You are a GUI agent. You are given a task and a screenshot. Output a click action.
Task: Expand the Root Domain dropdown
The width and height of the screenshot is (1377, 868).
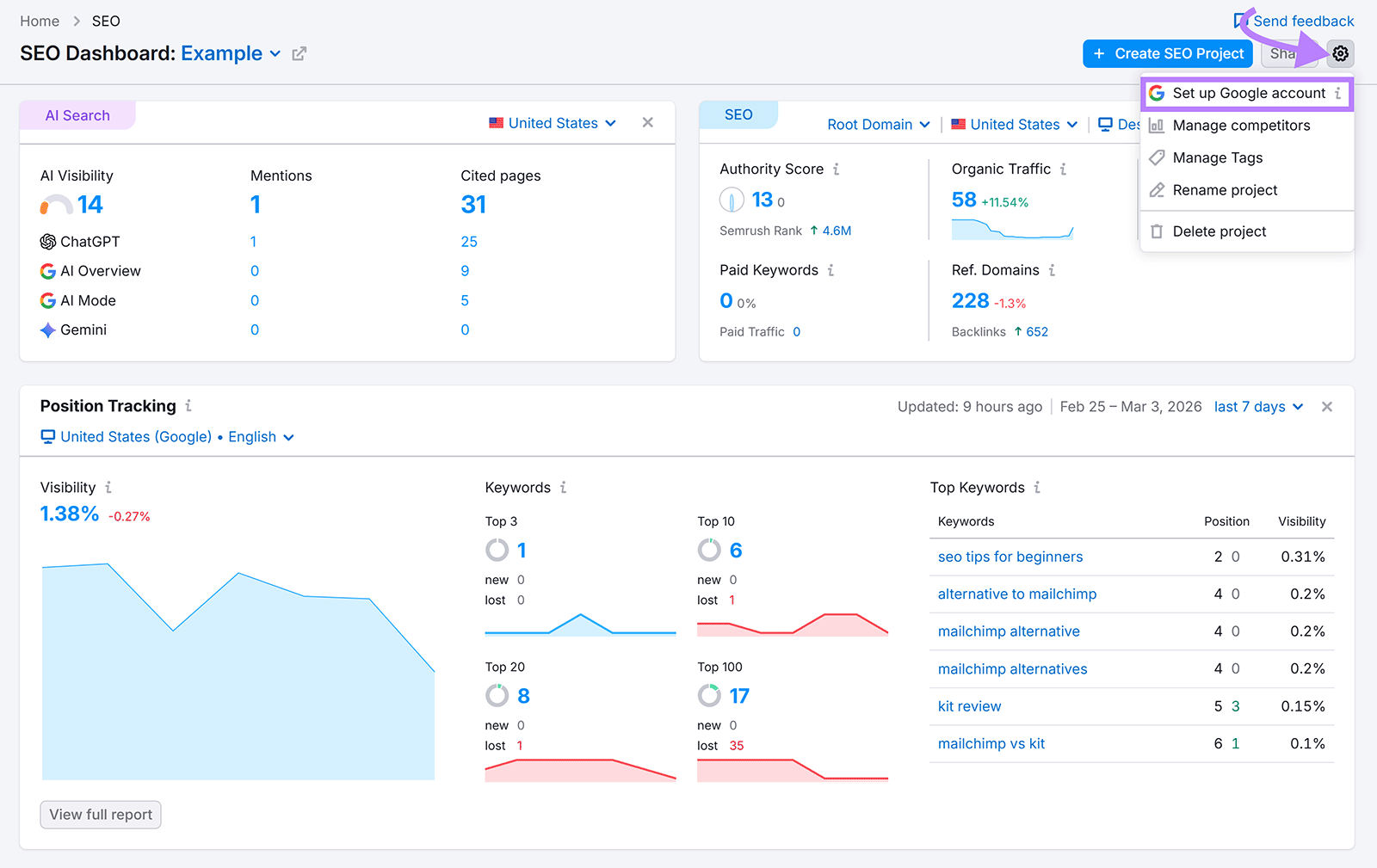tap(877, 124)
